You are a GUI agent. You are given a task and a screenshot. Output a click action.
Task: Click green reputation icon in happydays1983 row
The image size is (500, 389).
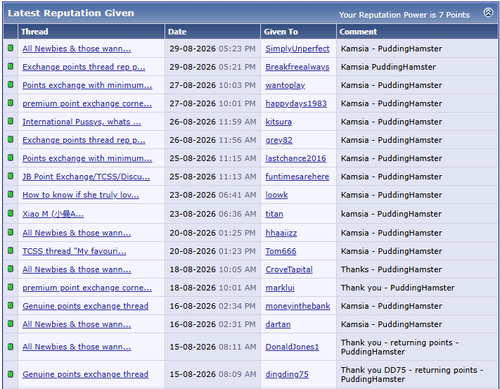click(x=11, y=103)
